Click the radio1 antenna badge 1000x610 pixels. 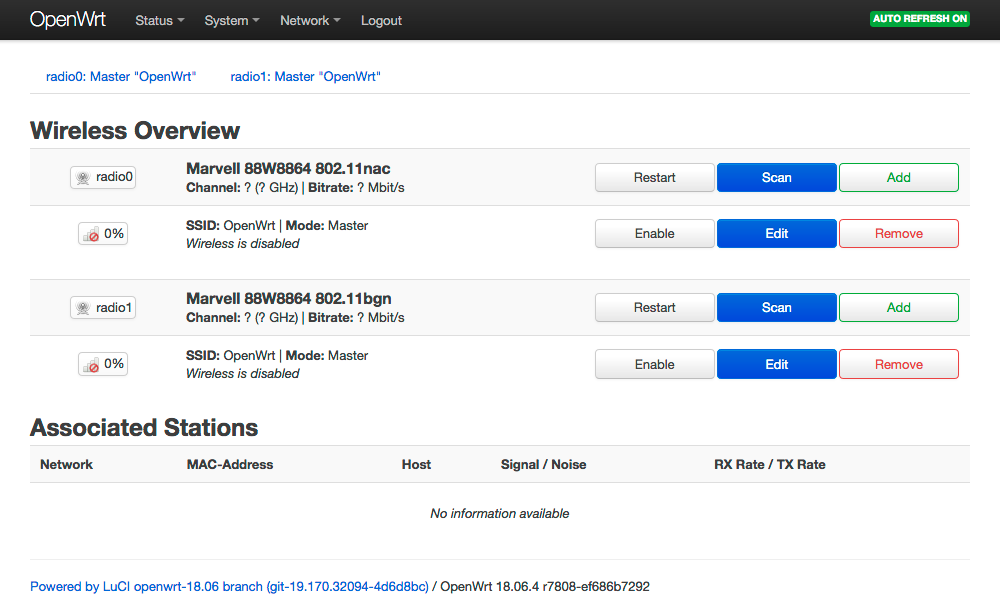(x=103, y=308)
